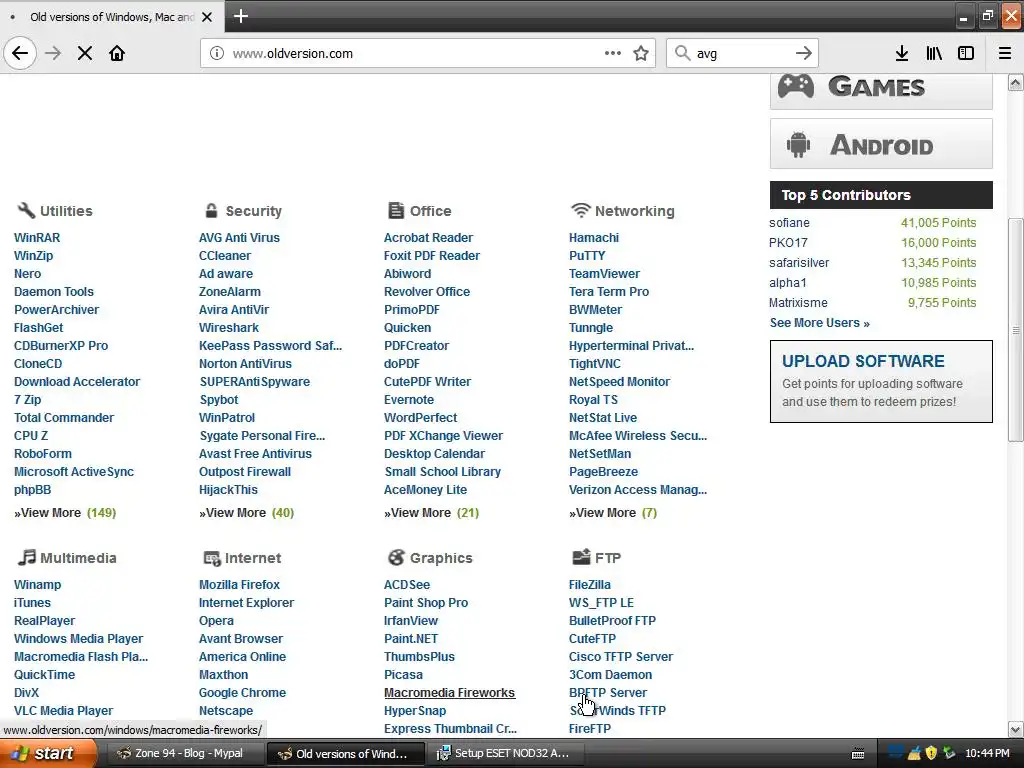Expand View More Security (40)
Screen dimensions: 1024x768
pyautogui.click(x=247, y=513)
